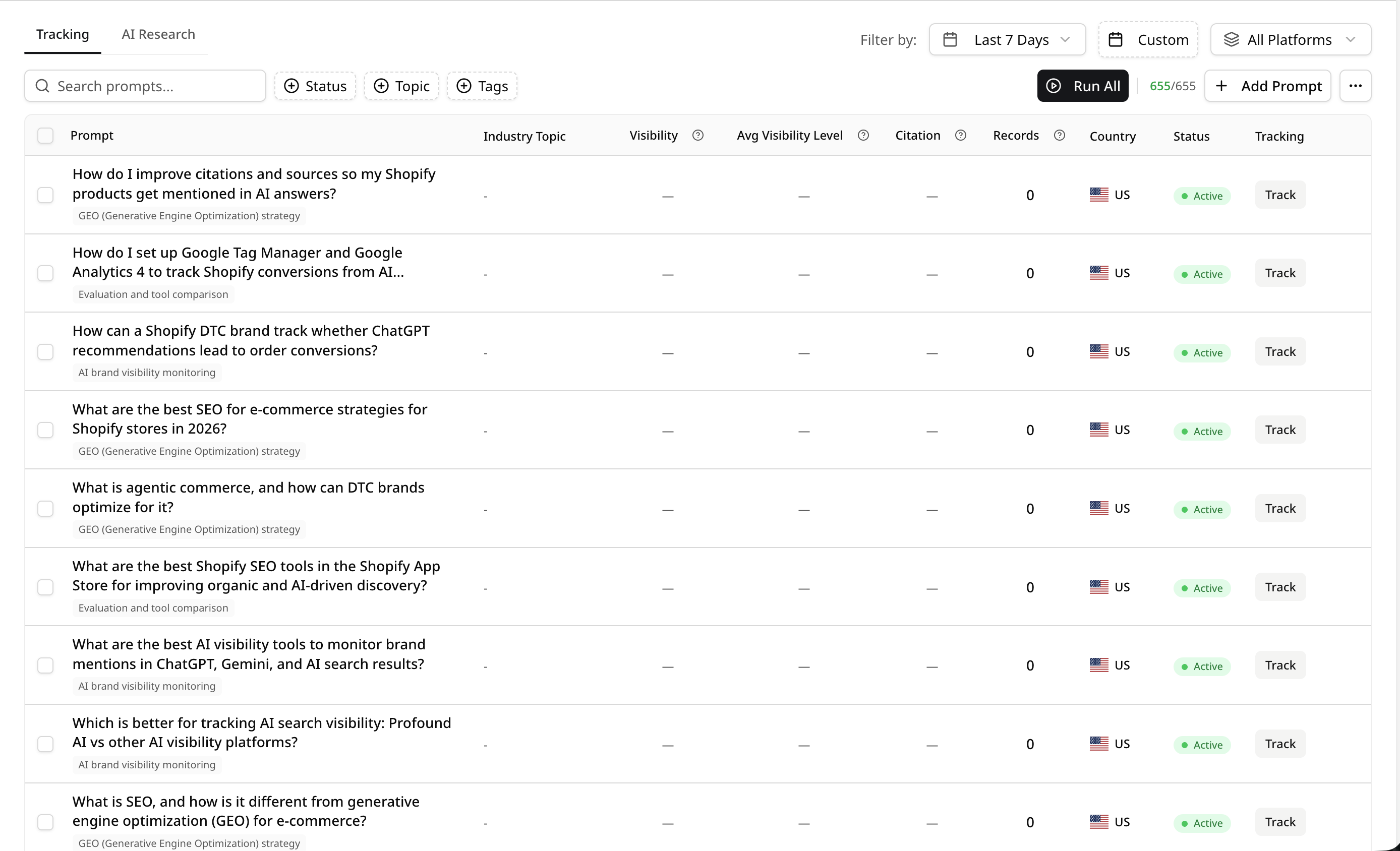Viewport: 1400px width, 851px height.
Task: Toggle the select-all checkbox in header
Action: (45, 135)
